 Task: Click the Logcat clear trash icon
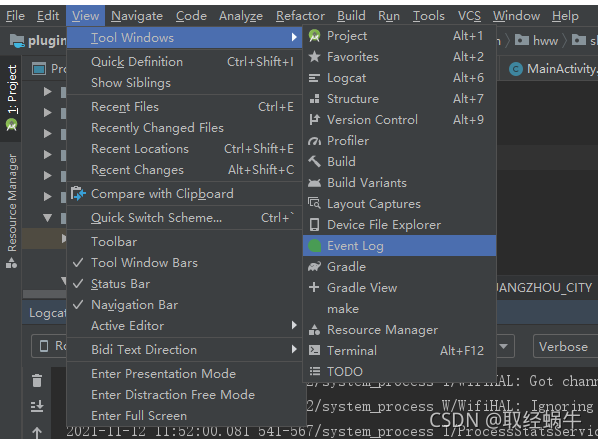pyautogui.click(x=37, y=380)
